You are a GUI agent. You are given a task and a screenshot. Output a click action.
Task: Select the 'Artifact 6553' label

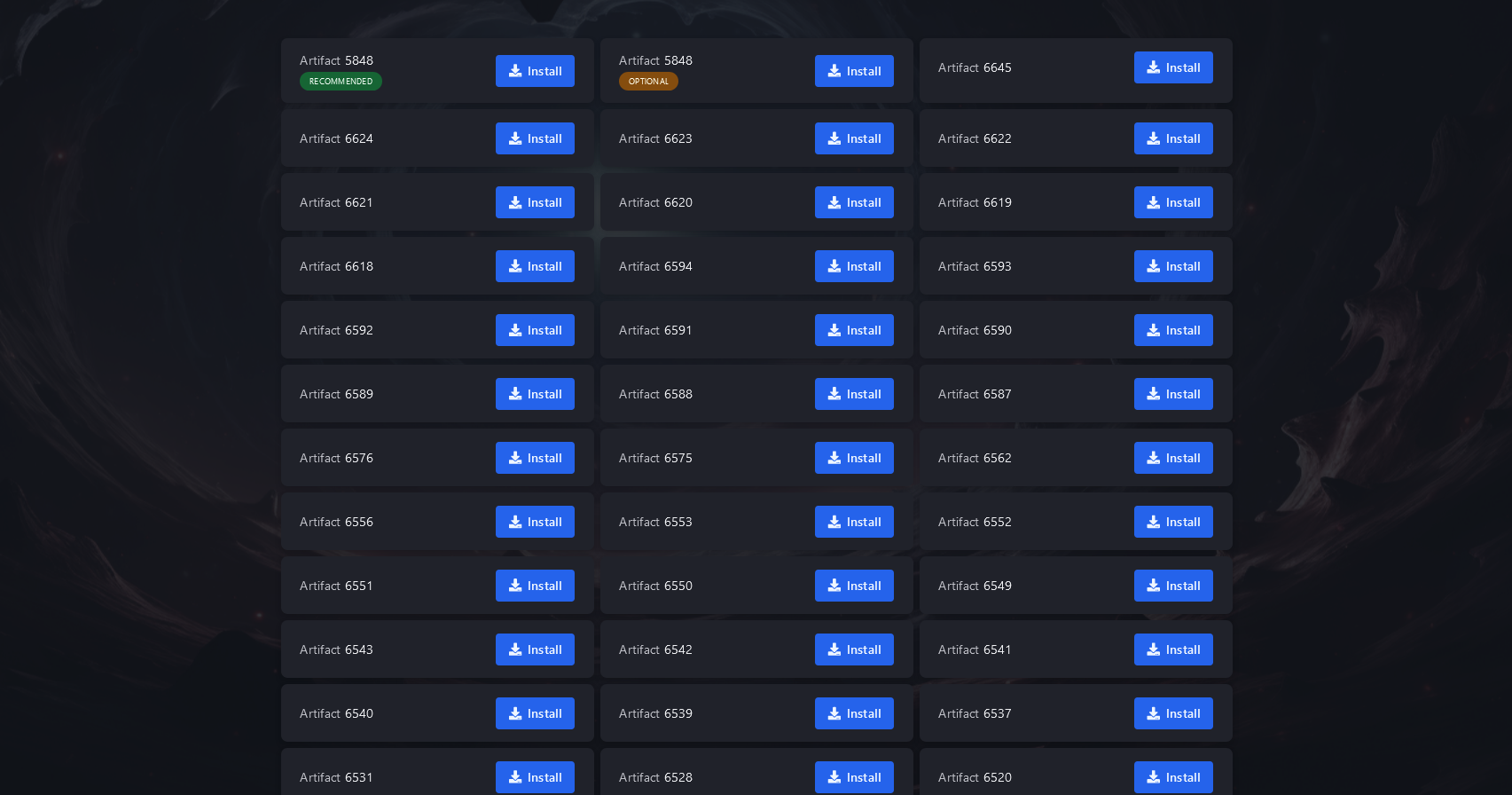pyautogui.click(x=655, y=522)
